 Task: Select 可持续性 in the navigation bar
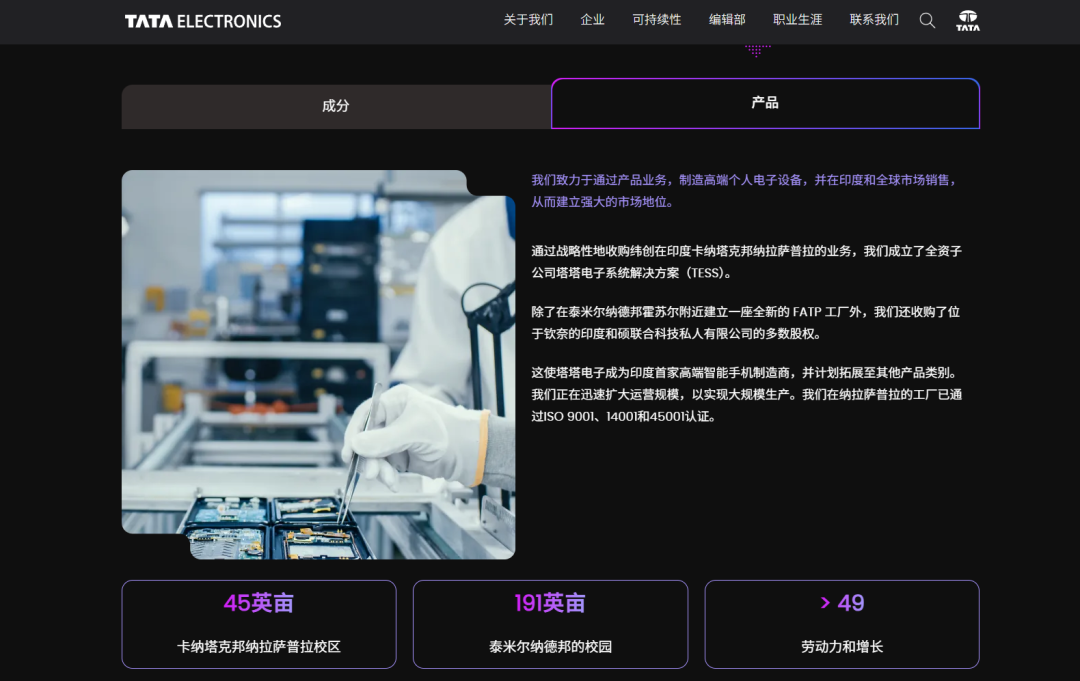[x=656, y=20]
